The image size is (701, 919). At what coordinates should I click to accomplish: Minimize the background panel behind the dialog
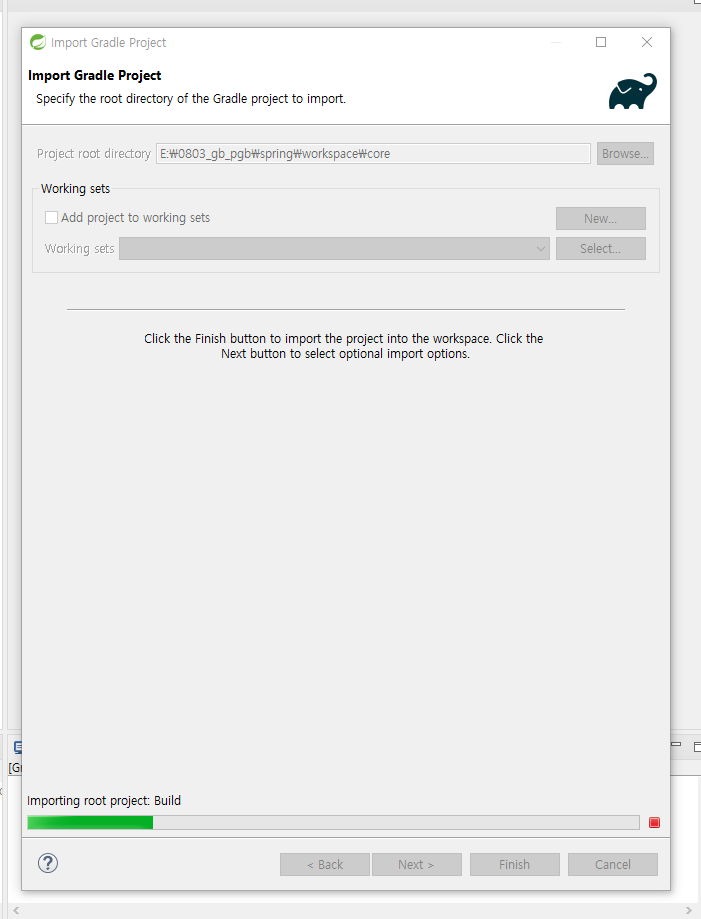pos(676,744)
